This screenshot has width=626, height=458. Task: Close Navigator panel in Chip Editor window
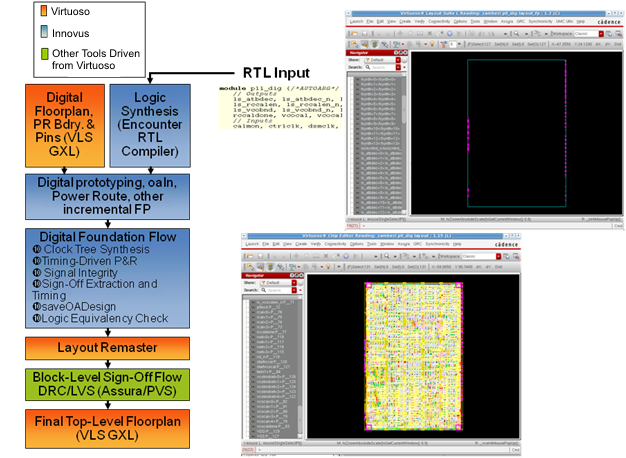301,276
